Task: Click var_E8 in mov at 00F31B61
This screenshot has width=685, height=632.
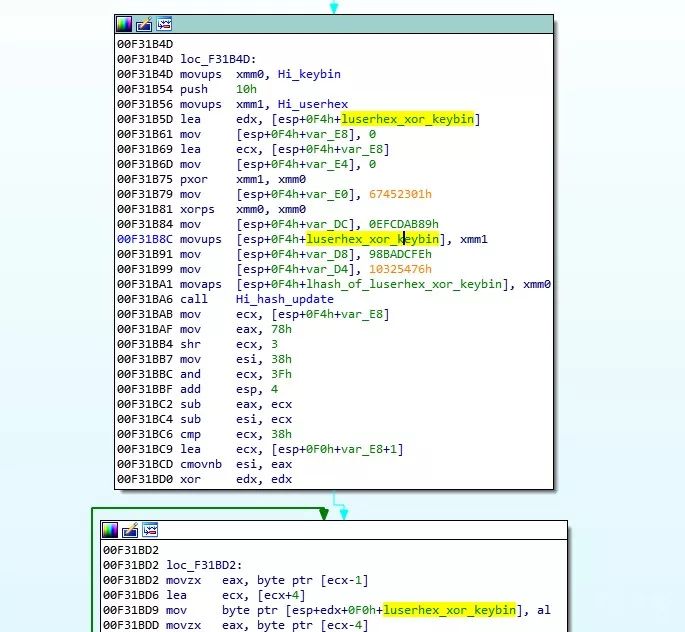Action: click(x=327, y=134)
